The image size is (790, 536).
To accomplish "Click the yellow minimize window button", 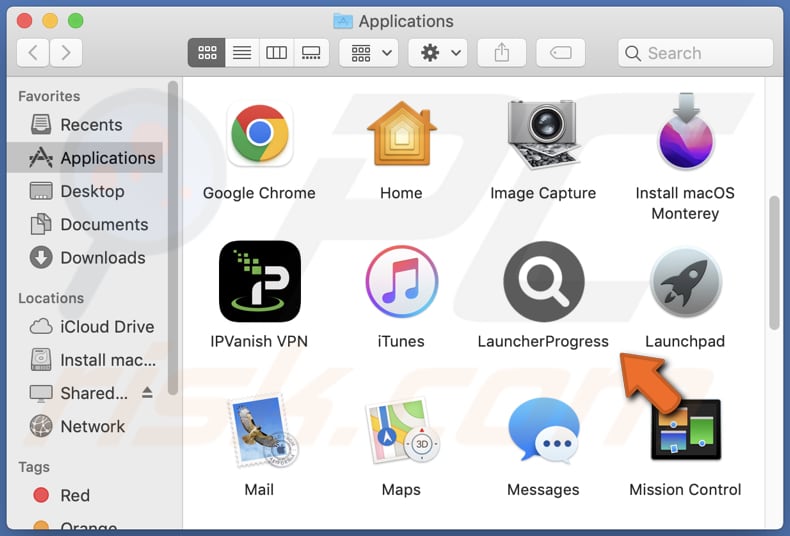I will pos(50,21).
